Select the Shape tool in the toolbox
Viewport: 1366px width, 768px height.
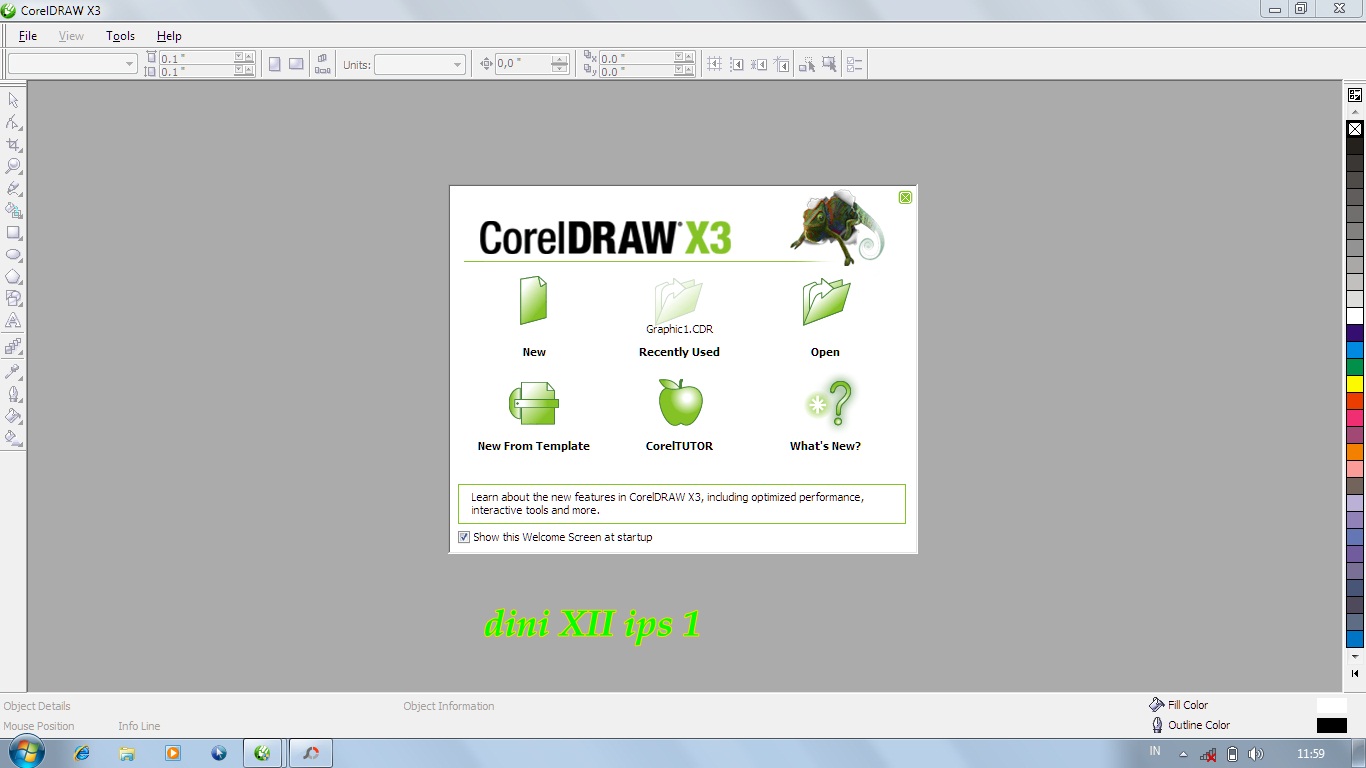(13, 122)
